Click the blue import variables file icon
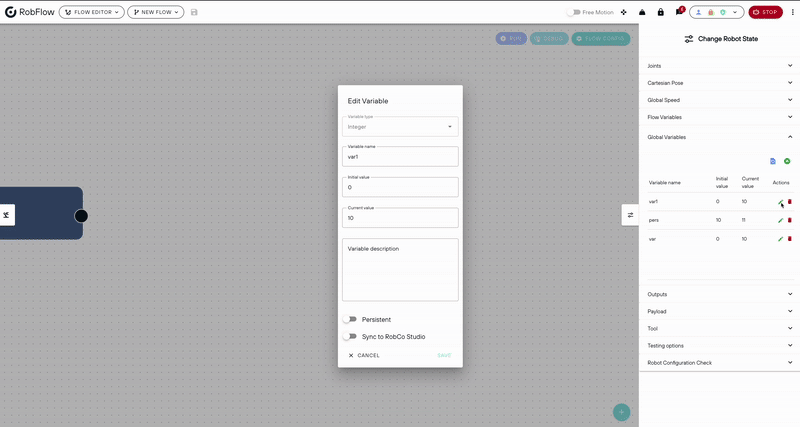Viewport: 800px width, 427px height. pos(773,161)
